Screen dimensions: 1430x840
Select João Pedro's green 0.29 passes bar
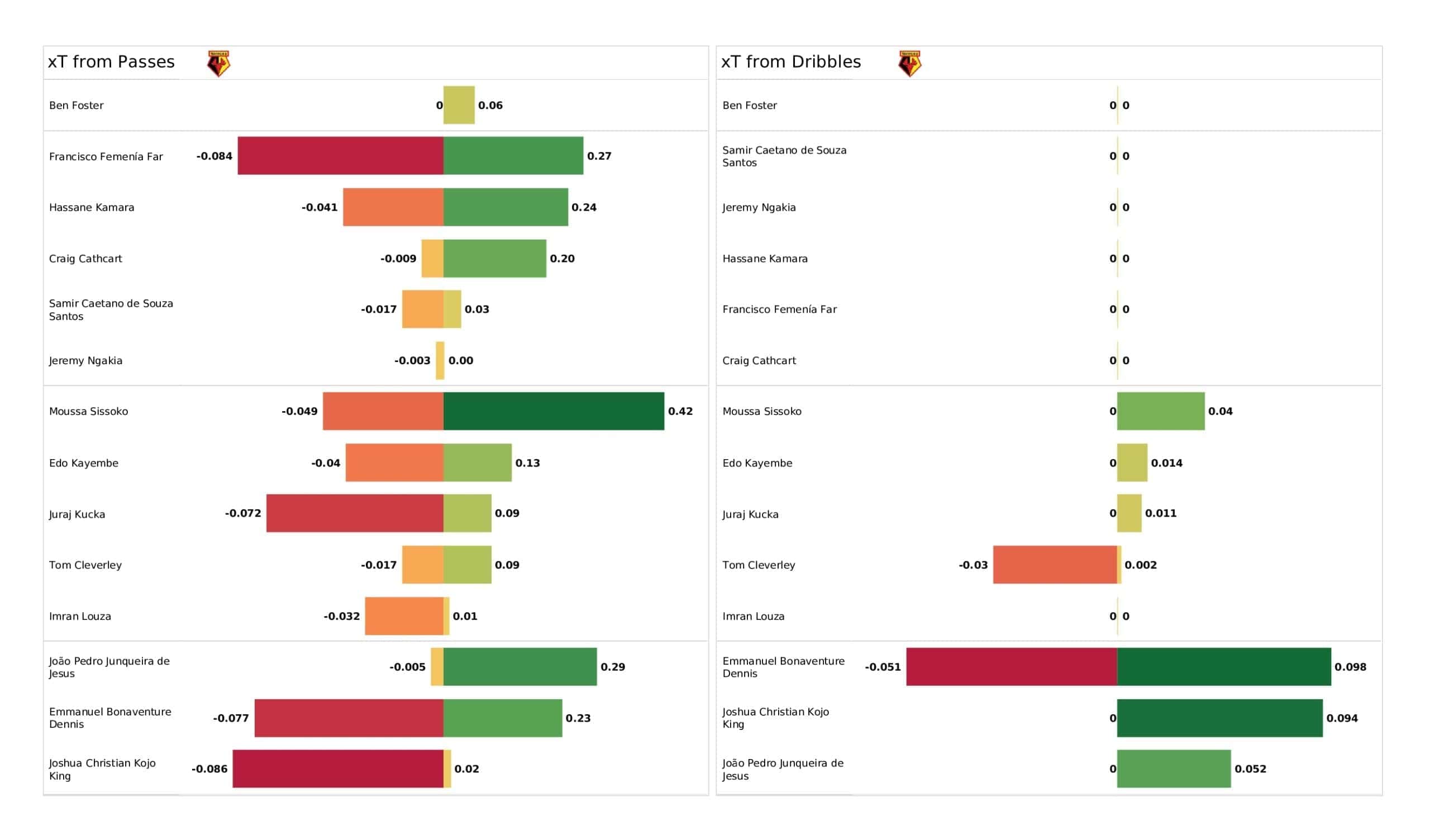point(521,667)
